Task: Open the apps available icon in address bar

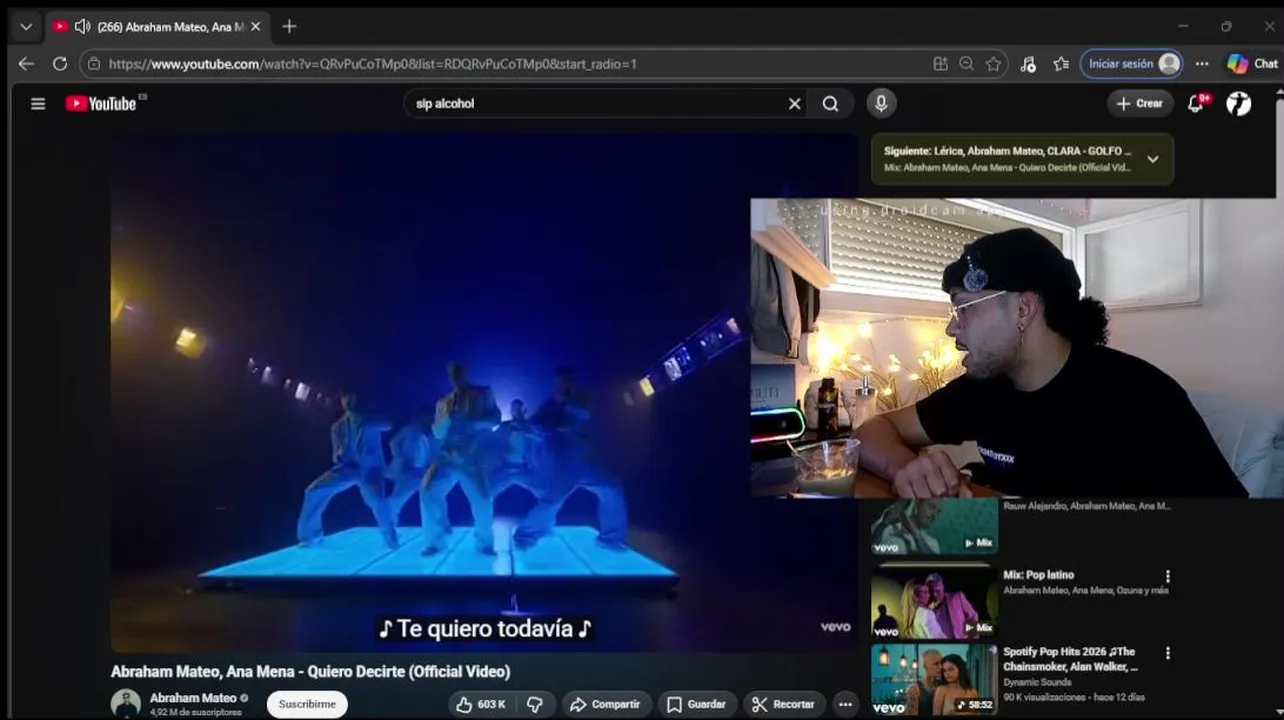Action: (x=940, y=64)
